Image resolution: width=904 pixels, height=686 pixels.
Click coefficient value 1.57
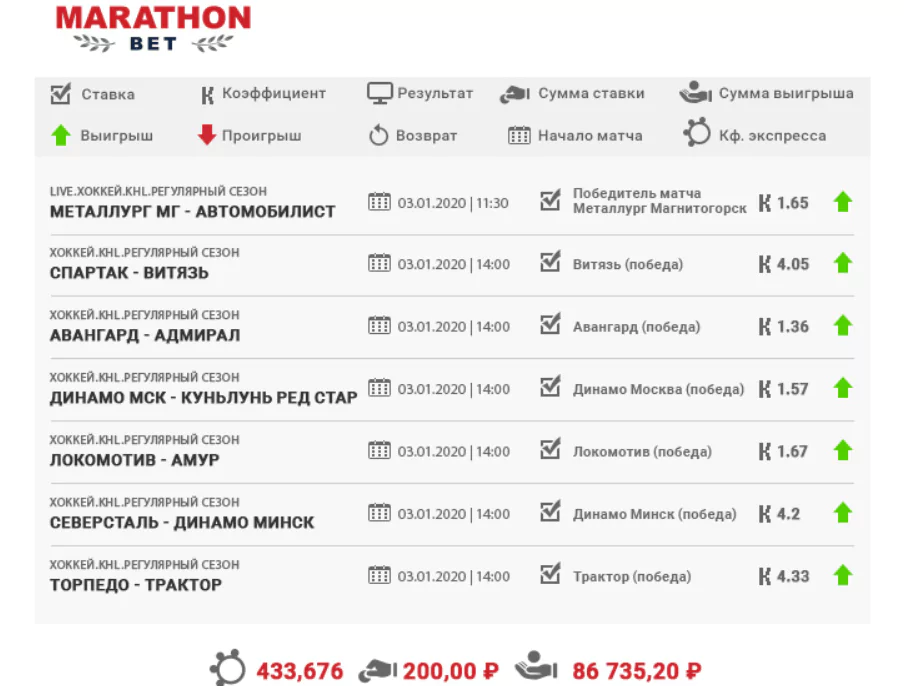click(x=793, y=389)
